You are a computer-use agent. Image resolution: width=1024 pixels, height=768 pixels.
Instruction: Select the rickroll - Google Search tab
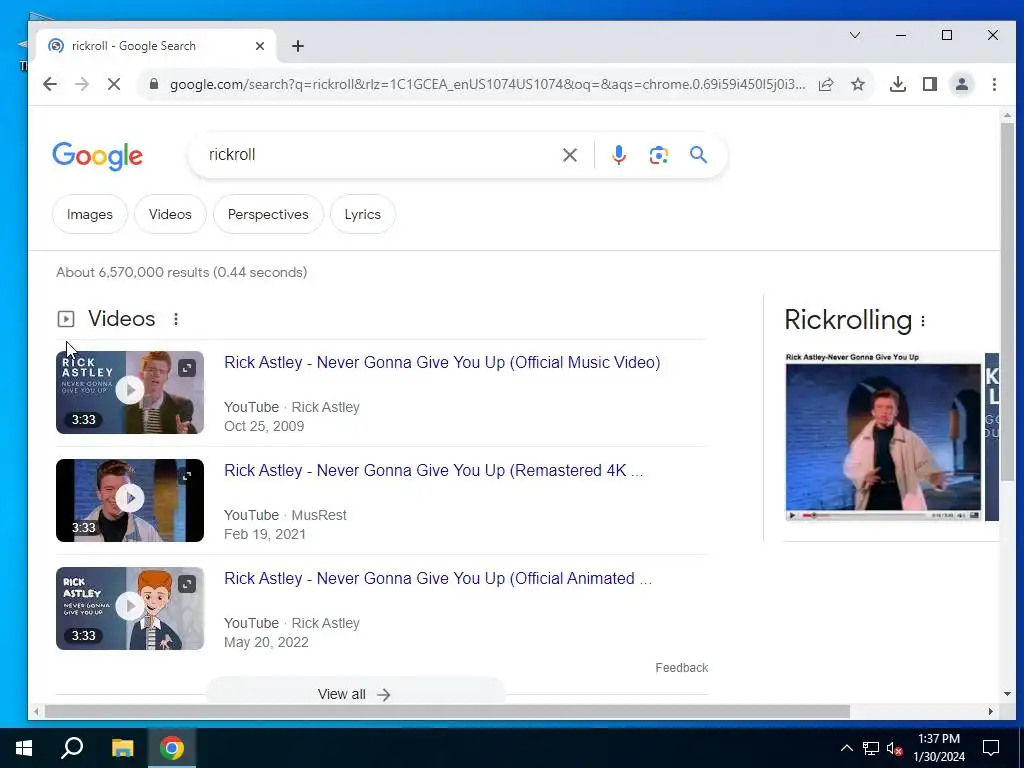coord(155,46)
